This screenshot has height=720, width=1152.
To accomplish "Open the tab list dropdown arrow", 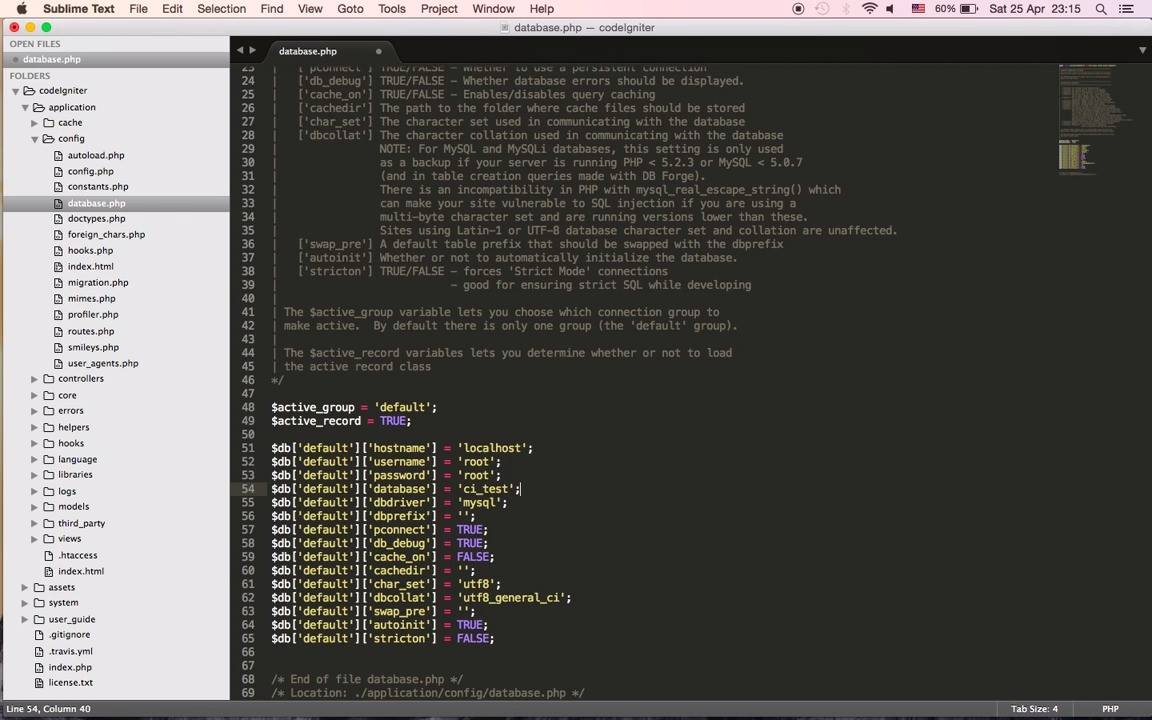I will pos(1142,51).
